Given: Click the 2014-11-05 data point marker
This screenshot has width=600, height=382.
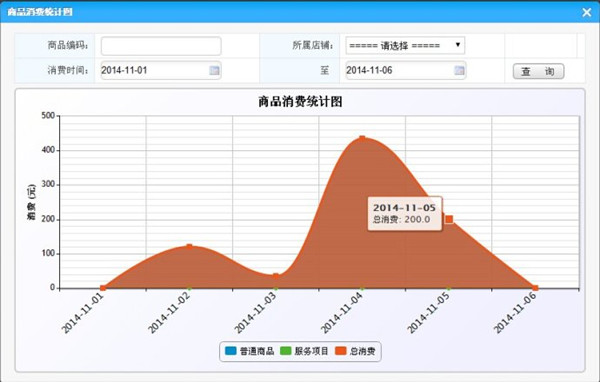Looking at the screenshot, I should click(x=449, y=219).
